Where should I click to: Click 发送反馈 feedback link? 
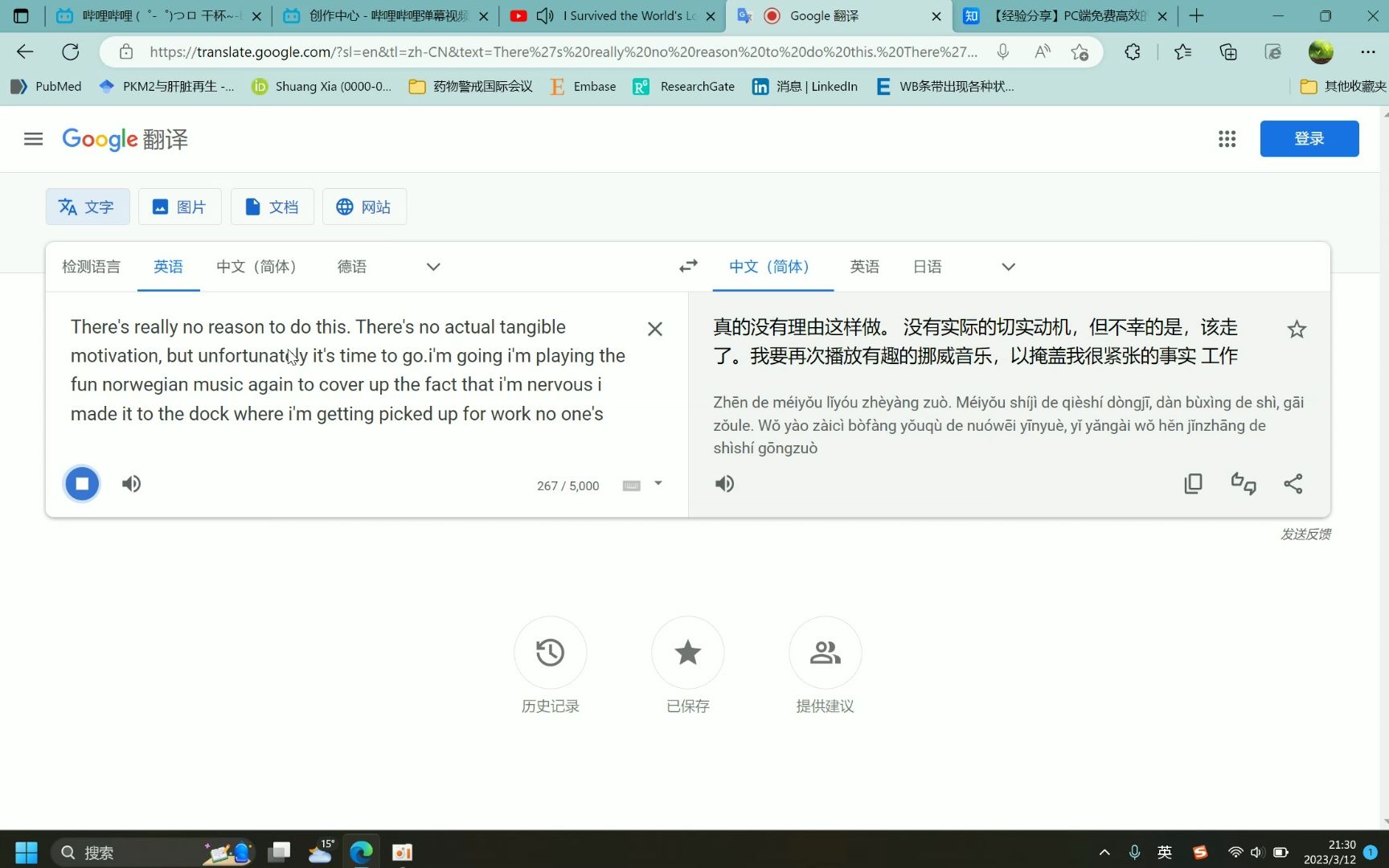(1305, 534)
